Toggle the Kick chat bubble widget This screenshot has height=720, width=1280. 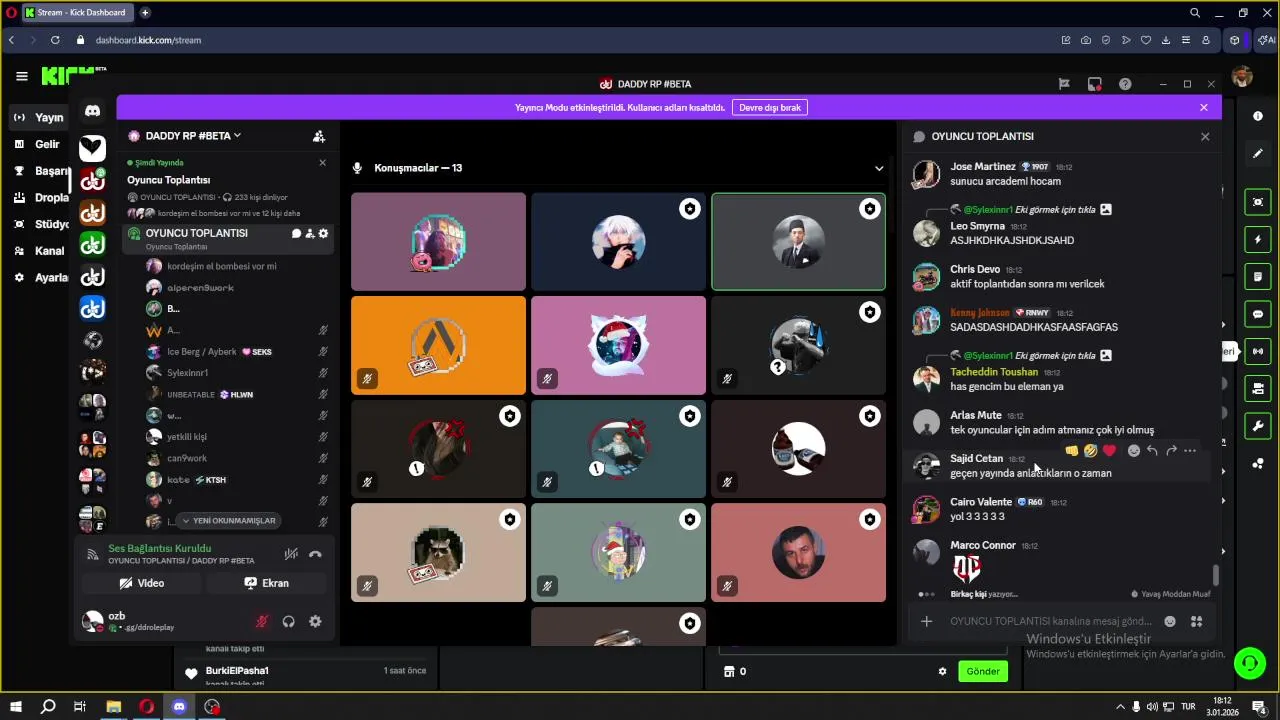[x=1258, y=314]
